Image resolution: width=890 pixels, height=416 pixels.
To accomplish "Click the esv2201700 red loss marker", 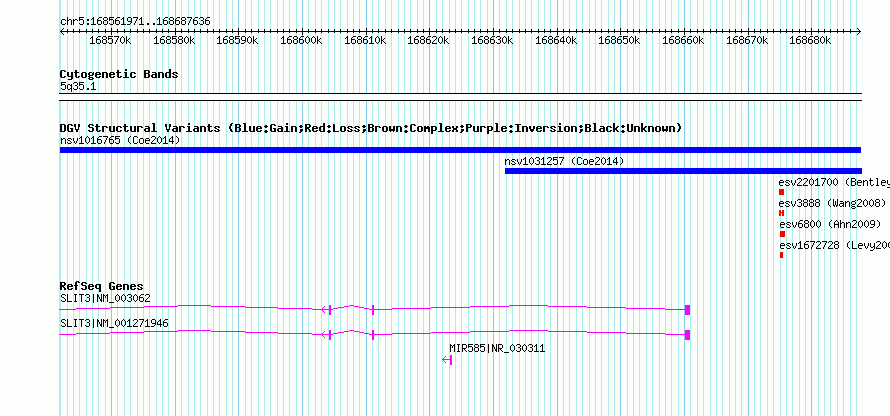I will pos(782,192).
